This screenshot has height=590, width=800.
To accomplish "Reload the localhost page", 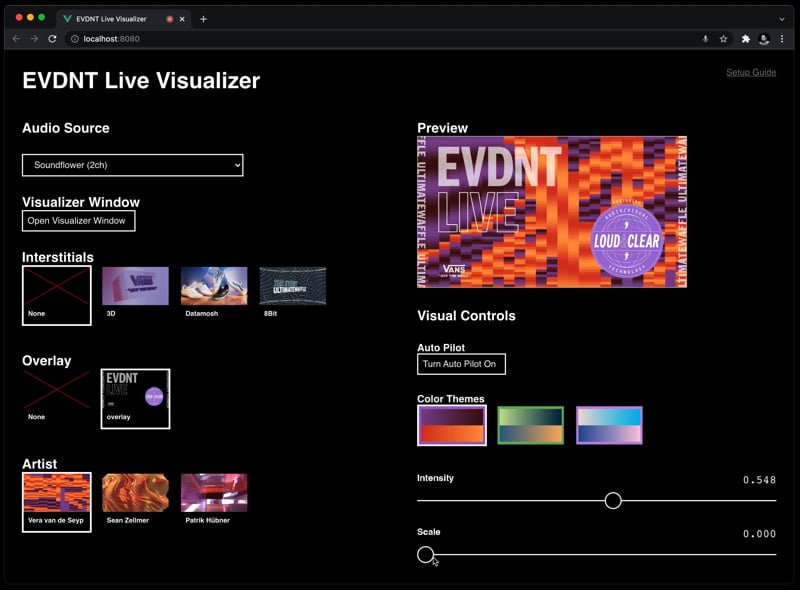I will tap(52, 39).
